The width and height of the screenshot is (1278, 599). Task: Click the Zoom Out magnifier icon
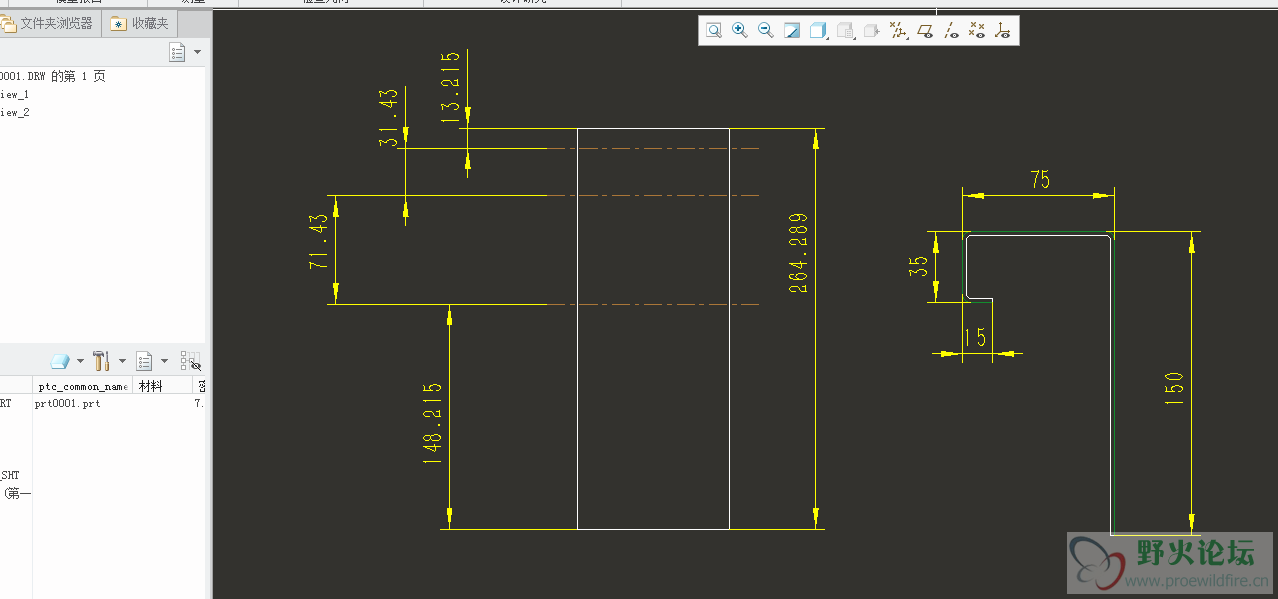(766, 31)
